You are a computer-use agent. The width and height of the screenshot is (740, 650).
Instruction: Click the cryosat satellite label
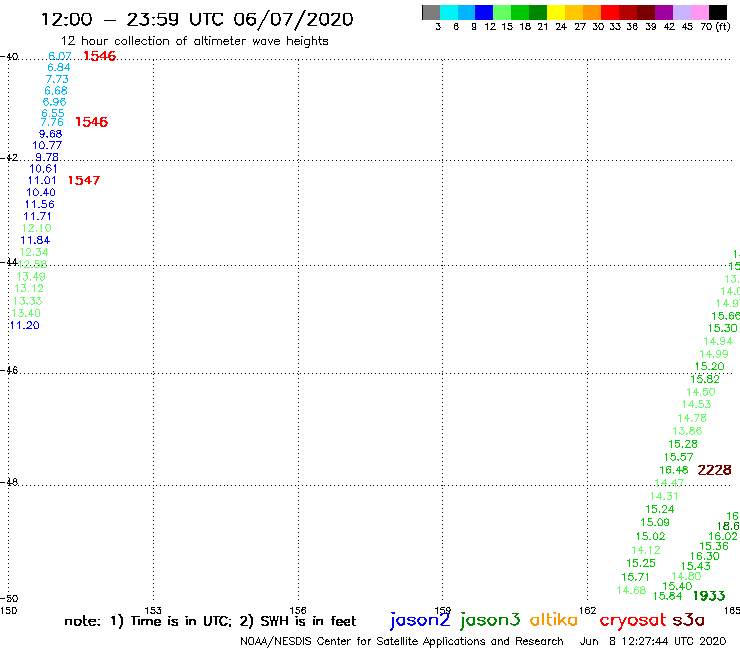click(x=633, y=621)
